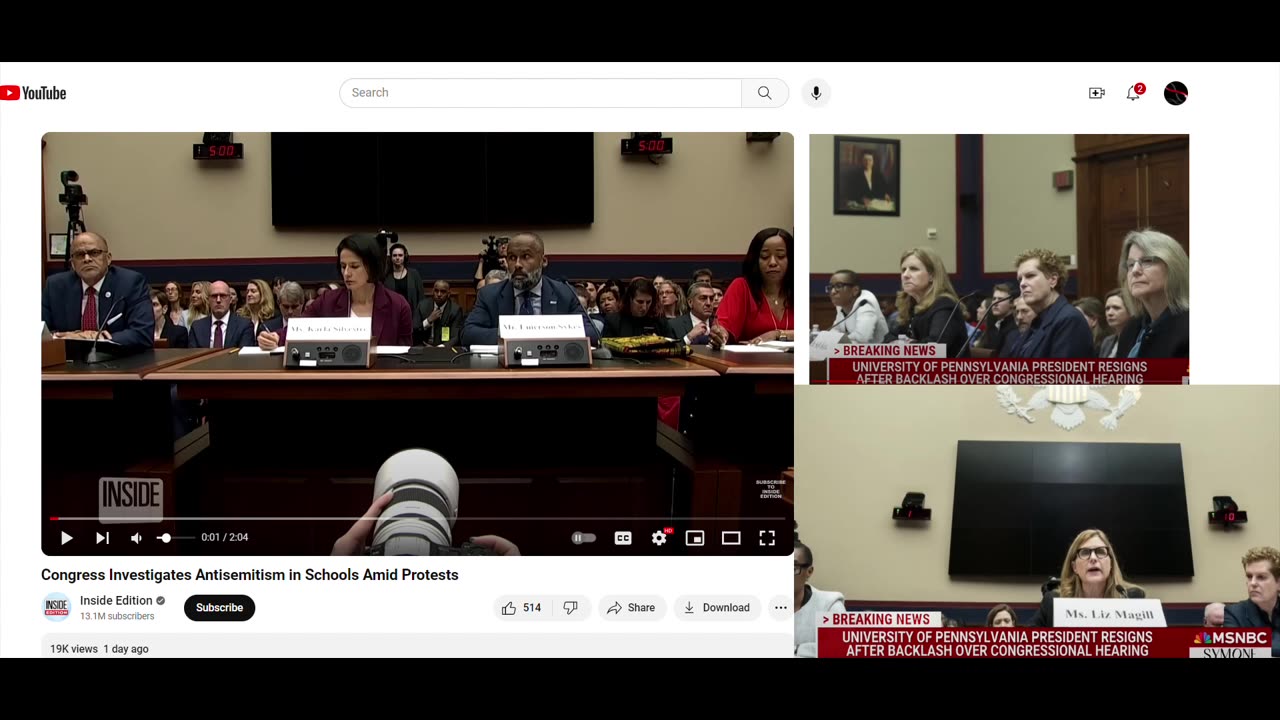Click the 0:01 / 2:04 time display

224,538
